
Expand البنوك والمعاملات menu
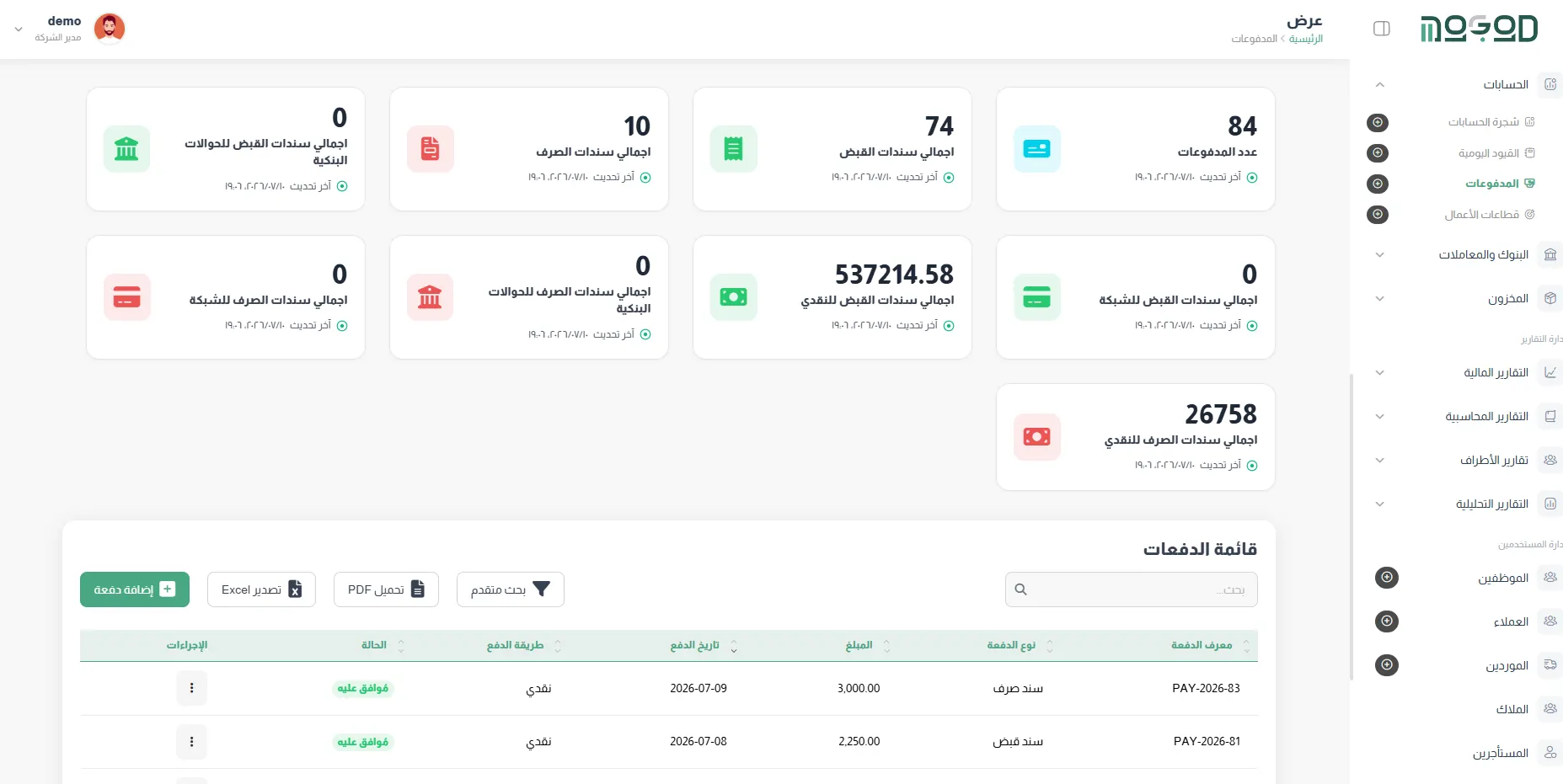click(1379, 254)
